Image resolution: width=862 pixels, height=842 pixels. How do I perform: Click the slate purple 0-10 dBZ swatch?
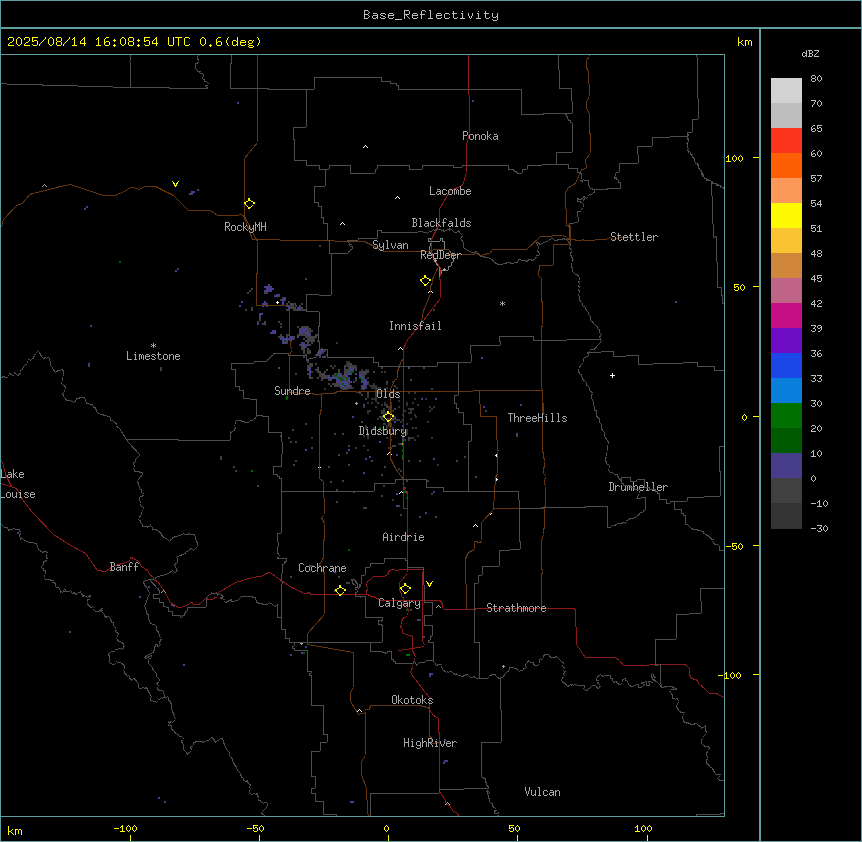pyautogui.click(x=786, y=466)
